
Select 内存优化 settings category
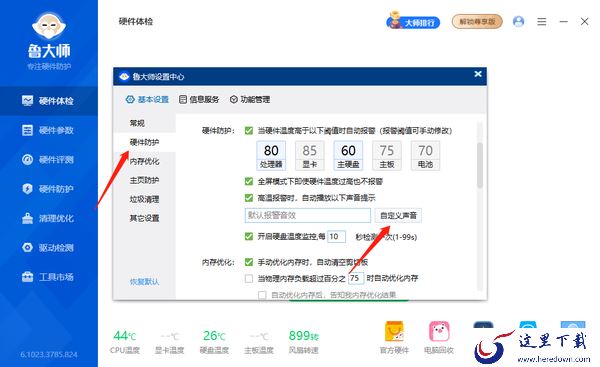click(145, 161)
